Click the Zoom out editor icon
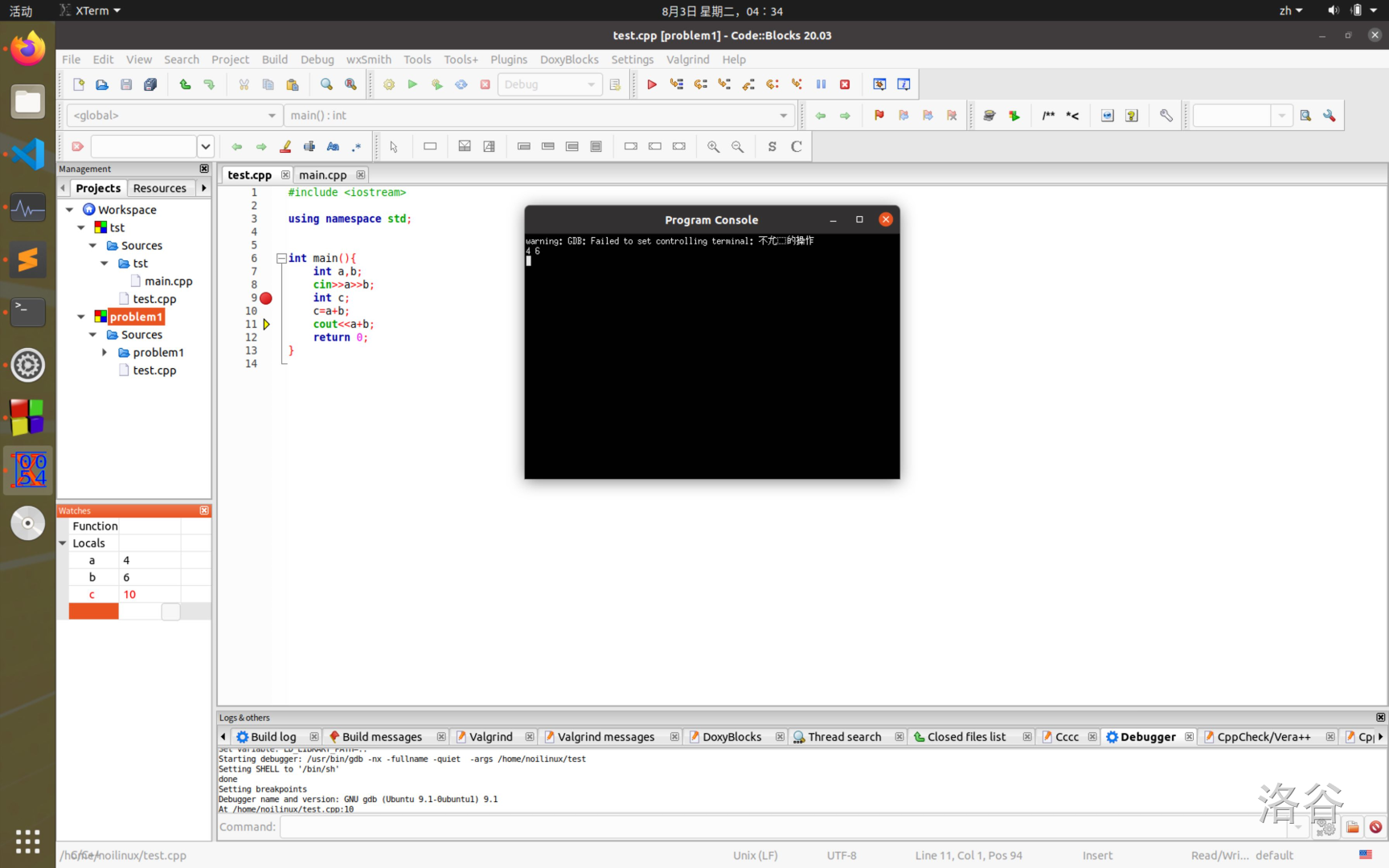The image size is (1389, 868). click(737, 146)
